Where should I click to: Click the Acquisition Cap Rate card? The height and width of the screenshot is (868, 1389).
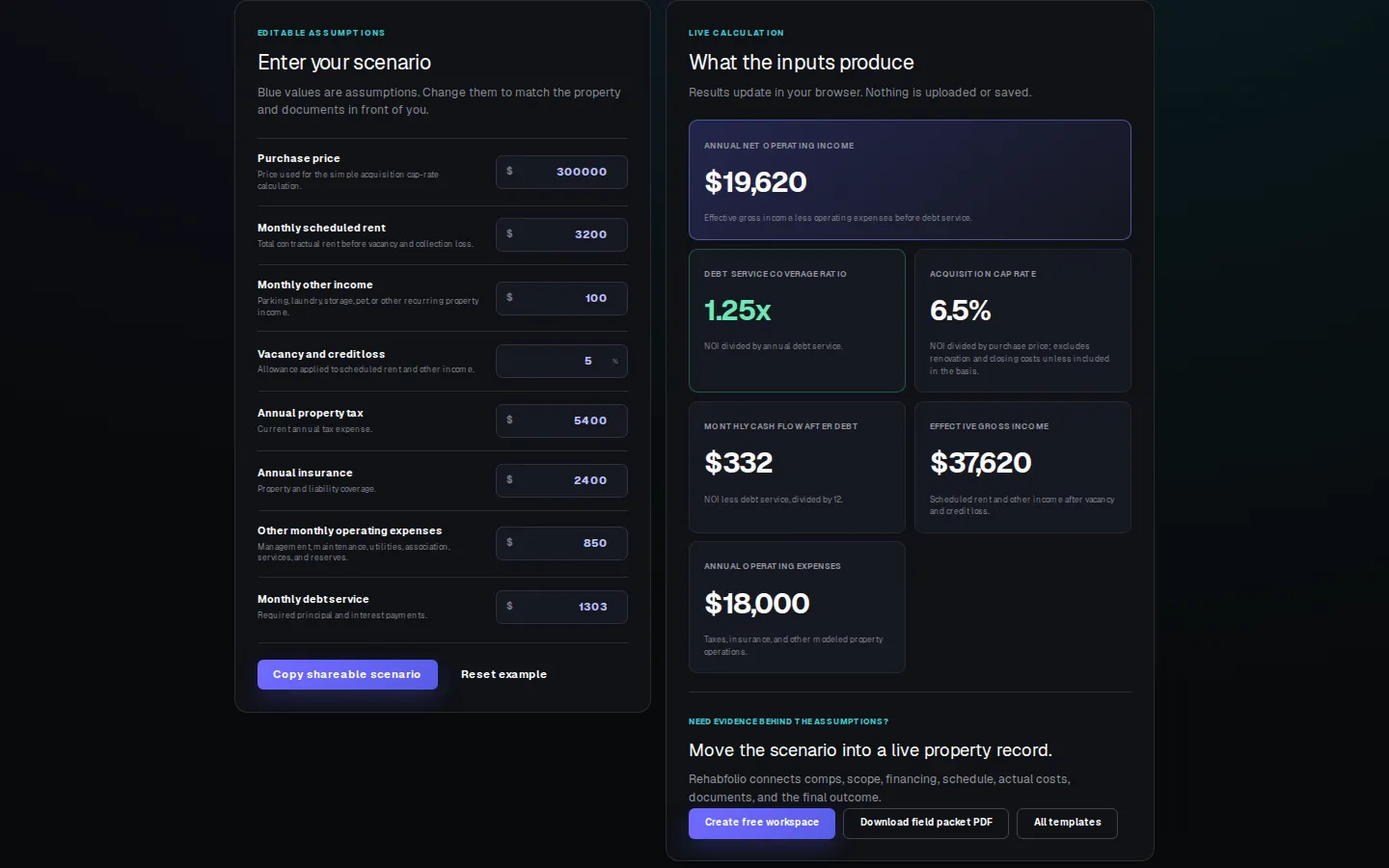[x=1022, y=320]
